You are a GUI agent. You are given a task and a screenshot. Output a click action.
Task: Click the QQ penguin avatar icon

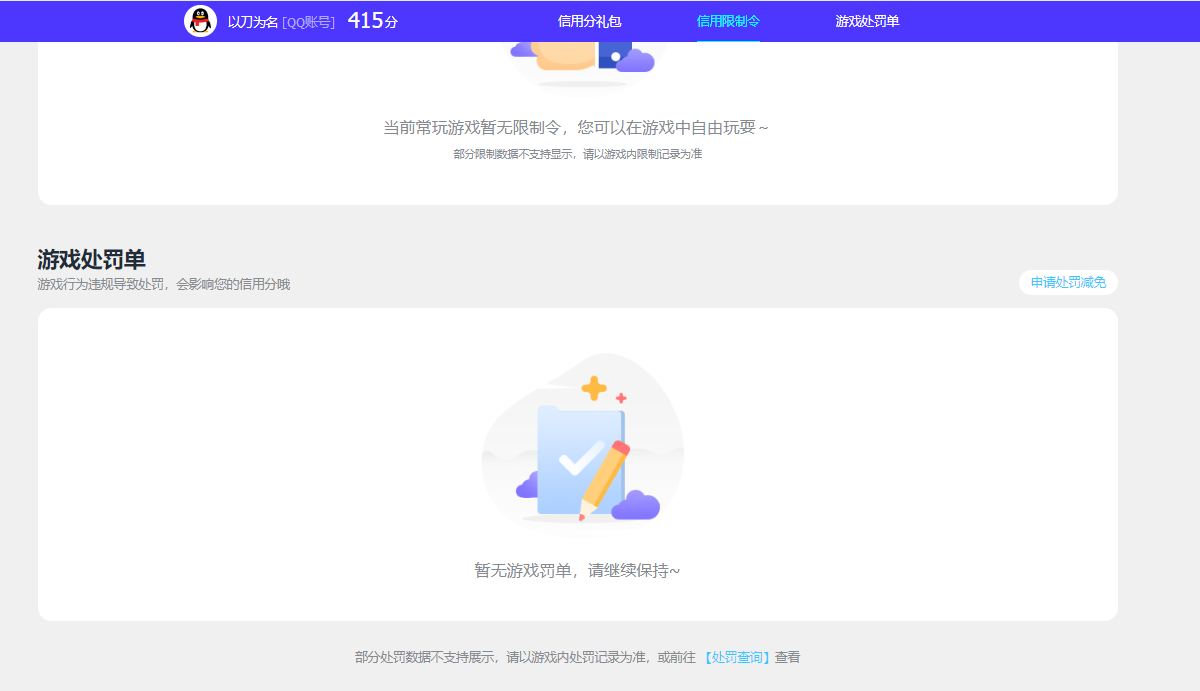pyautogui.click(x=199, y=20)
